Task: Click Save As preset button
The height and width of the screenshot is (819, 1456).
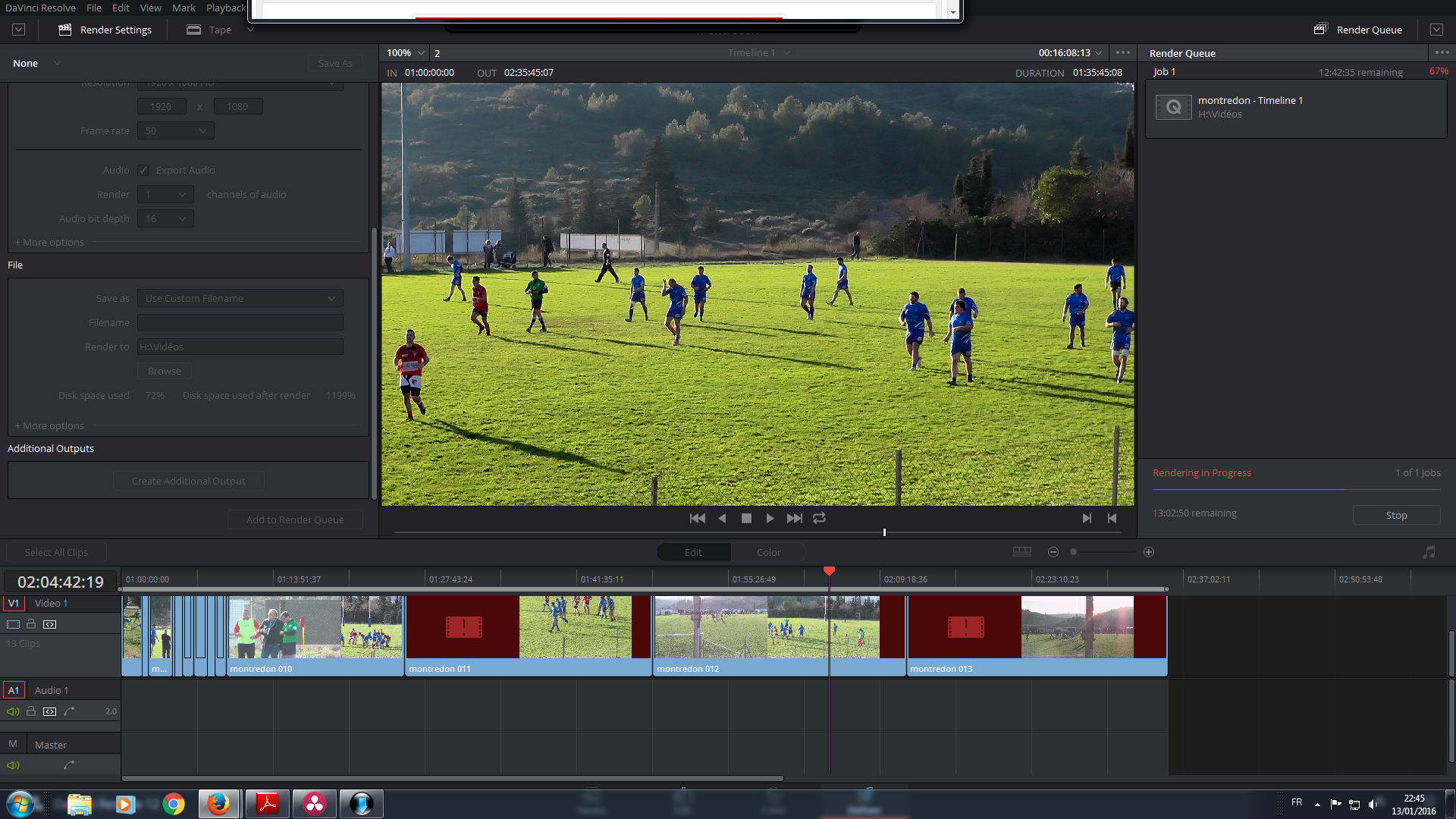Action: 335,63
